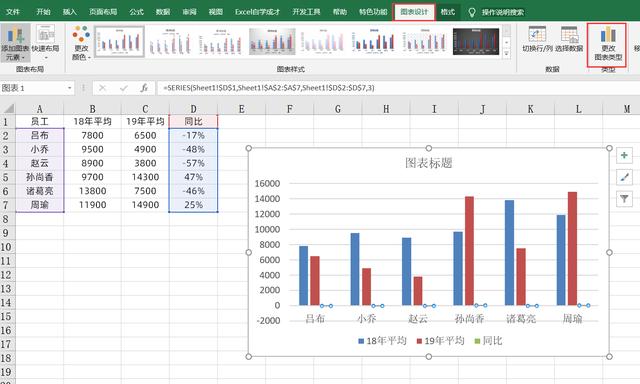This screenshot has height=384, width=640.
Task: Click the 19年平均 legend entry
Action: click(x=440, y=340)
